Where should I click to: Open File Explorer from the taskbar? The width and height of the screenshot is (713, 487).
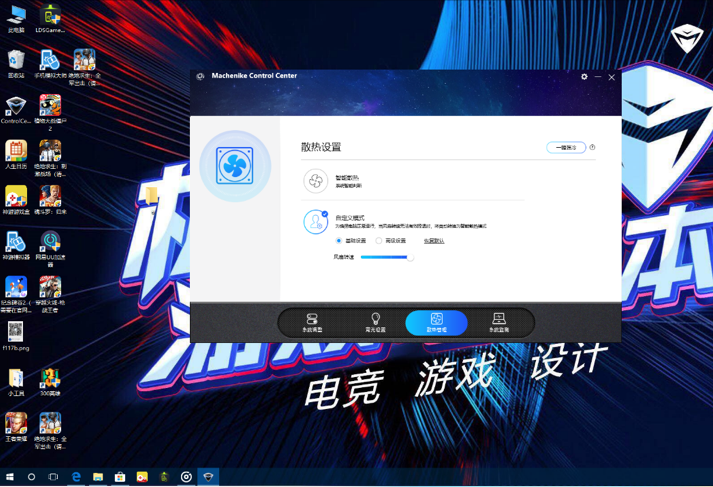pos(98,477)
